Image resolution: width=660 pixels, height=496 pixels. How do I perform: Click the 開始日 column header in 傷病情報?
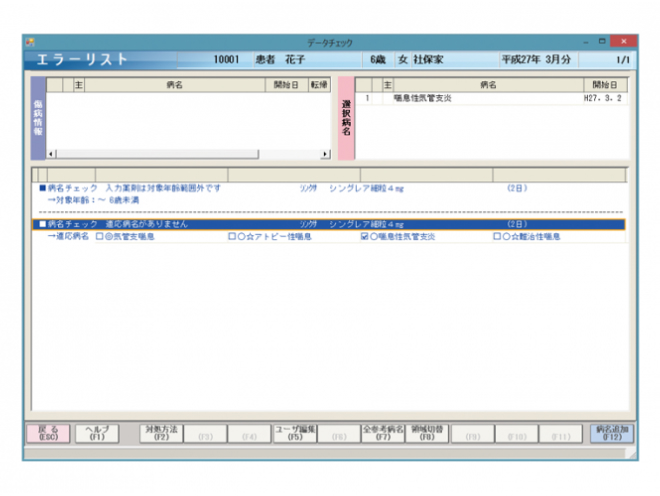tap(286, 85)
